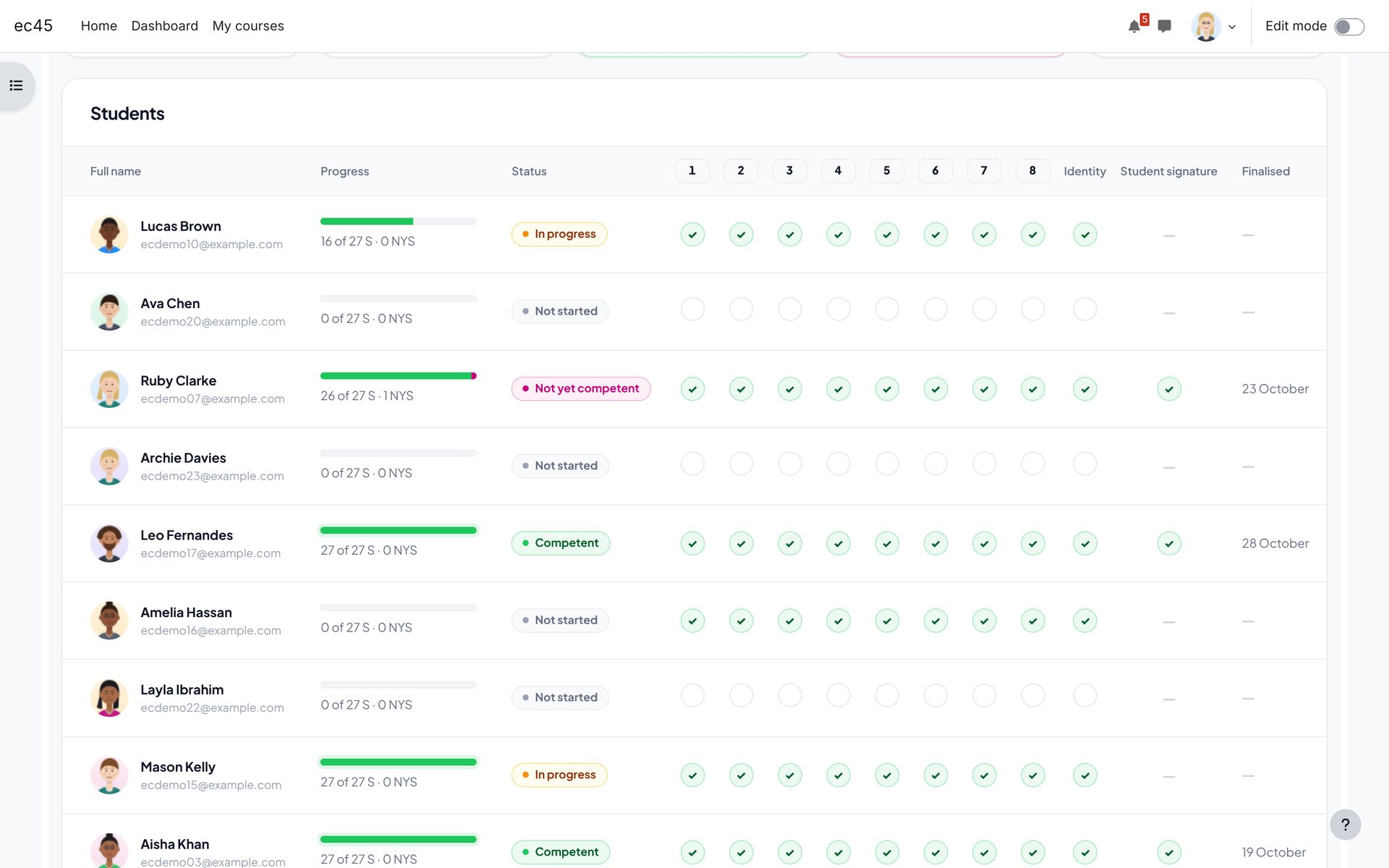Click column 1 header button

(692, 171)
